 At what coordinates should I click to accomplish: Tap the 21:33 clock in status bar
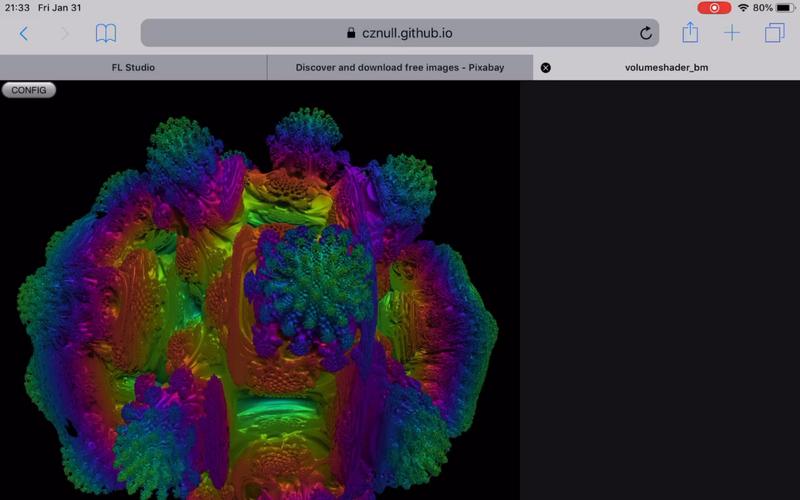point(17,8)
